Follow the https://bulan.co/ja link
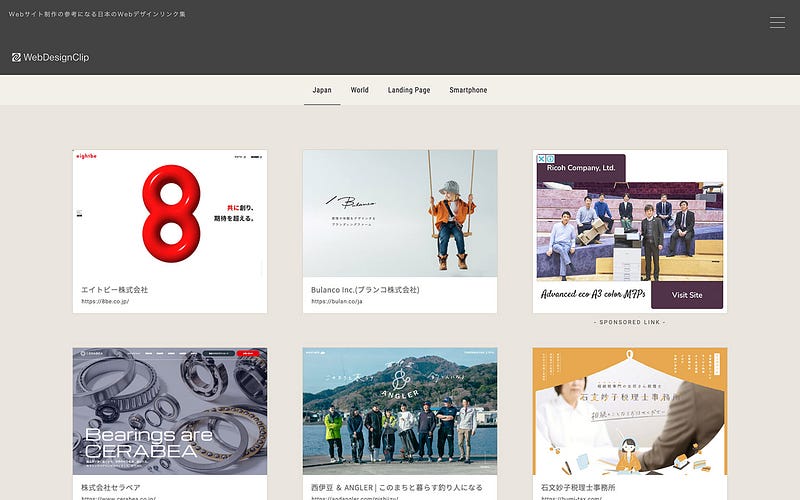 coord(337,302)
